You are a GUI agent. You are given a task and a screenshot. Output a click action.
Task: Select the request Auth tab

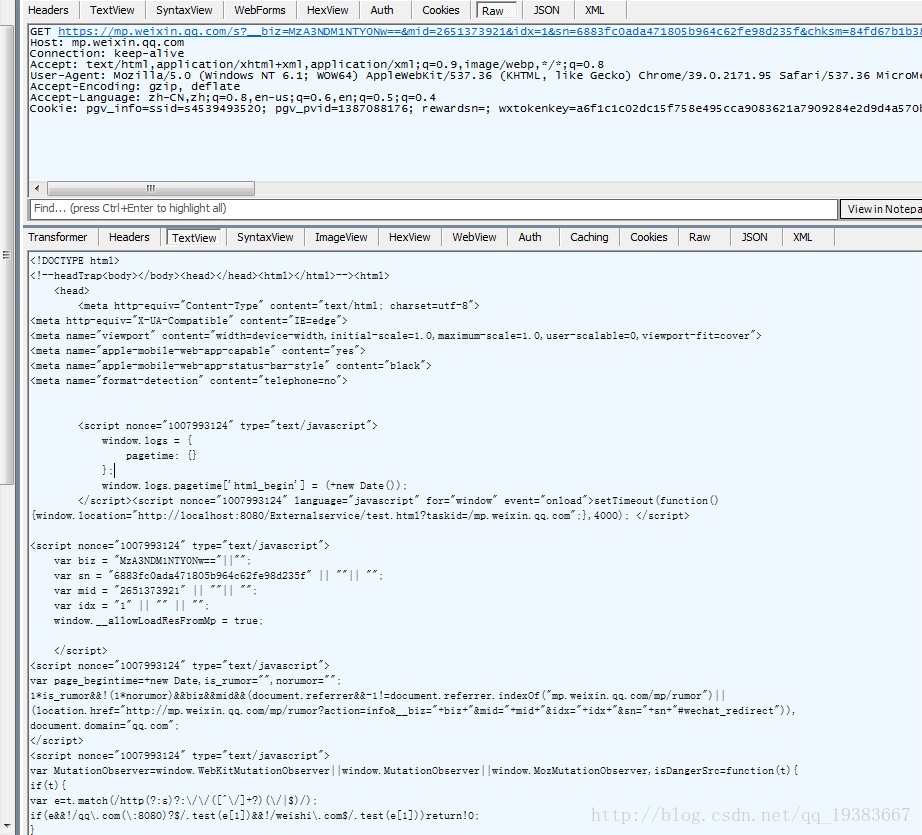tap(382, 10)
